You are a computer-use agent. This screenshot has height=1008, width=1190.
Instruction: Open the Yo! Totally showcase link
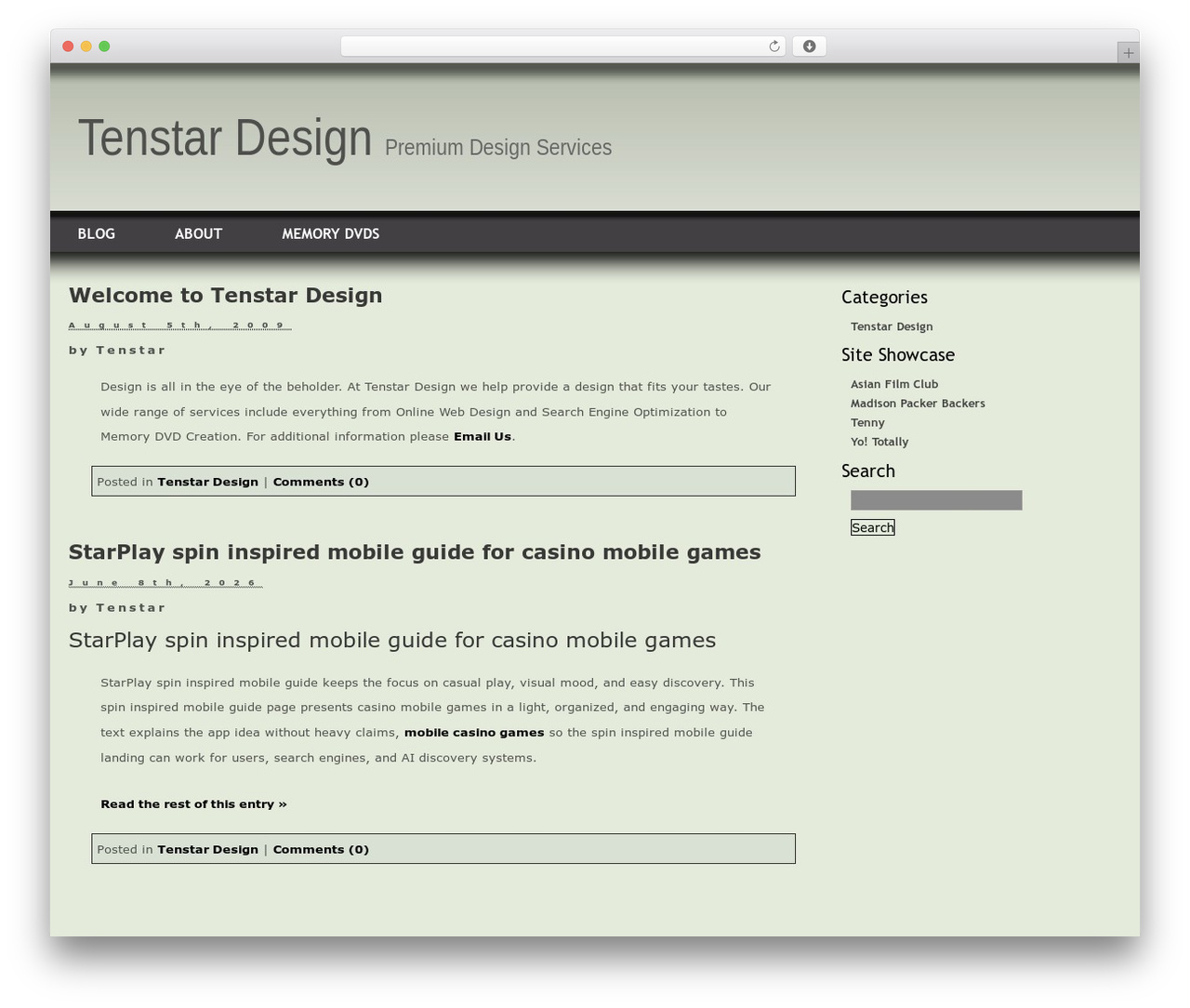click(879, 442)
